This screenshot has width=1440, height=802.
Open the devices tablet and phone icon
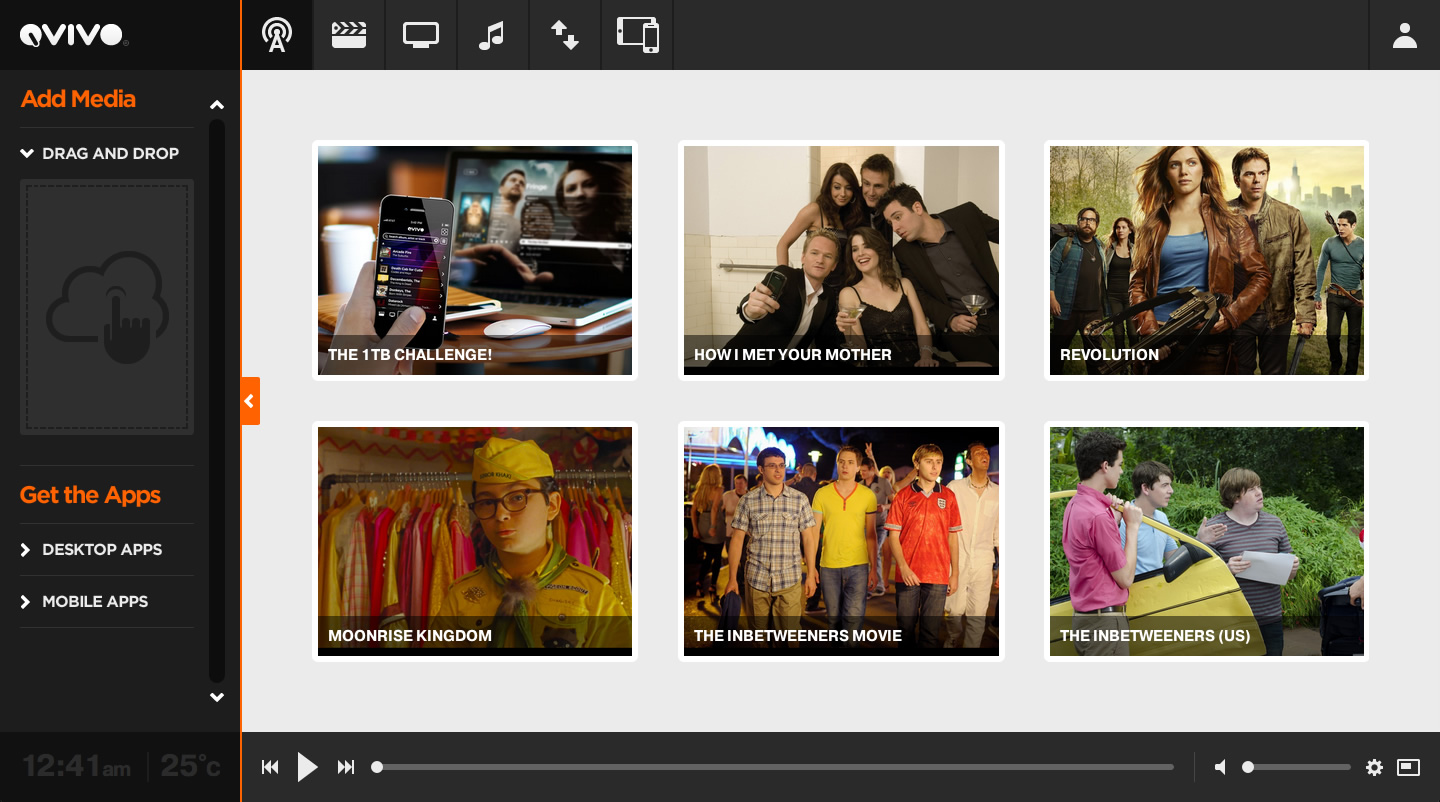click(638, 35)
